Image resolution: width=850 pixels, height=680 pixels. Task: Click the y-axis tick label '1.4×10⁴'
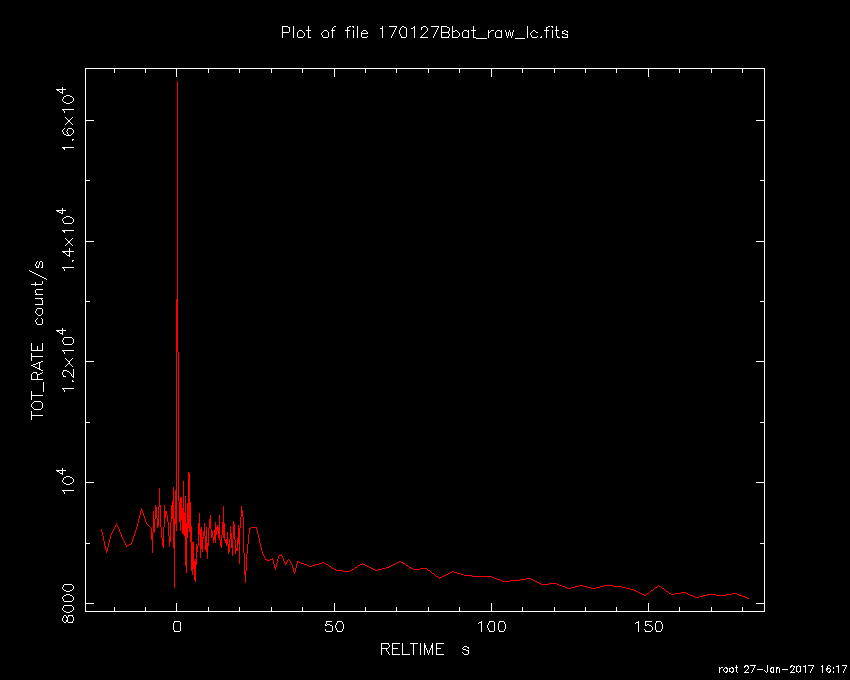coord(66,241)
